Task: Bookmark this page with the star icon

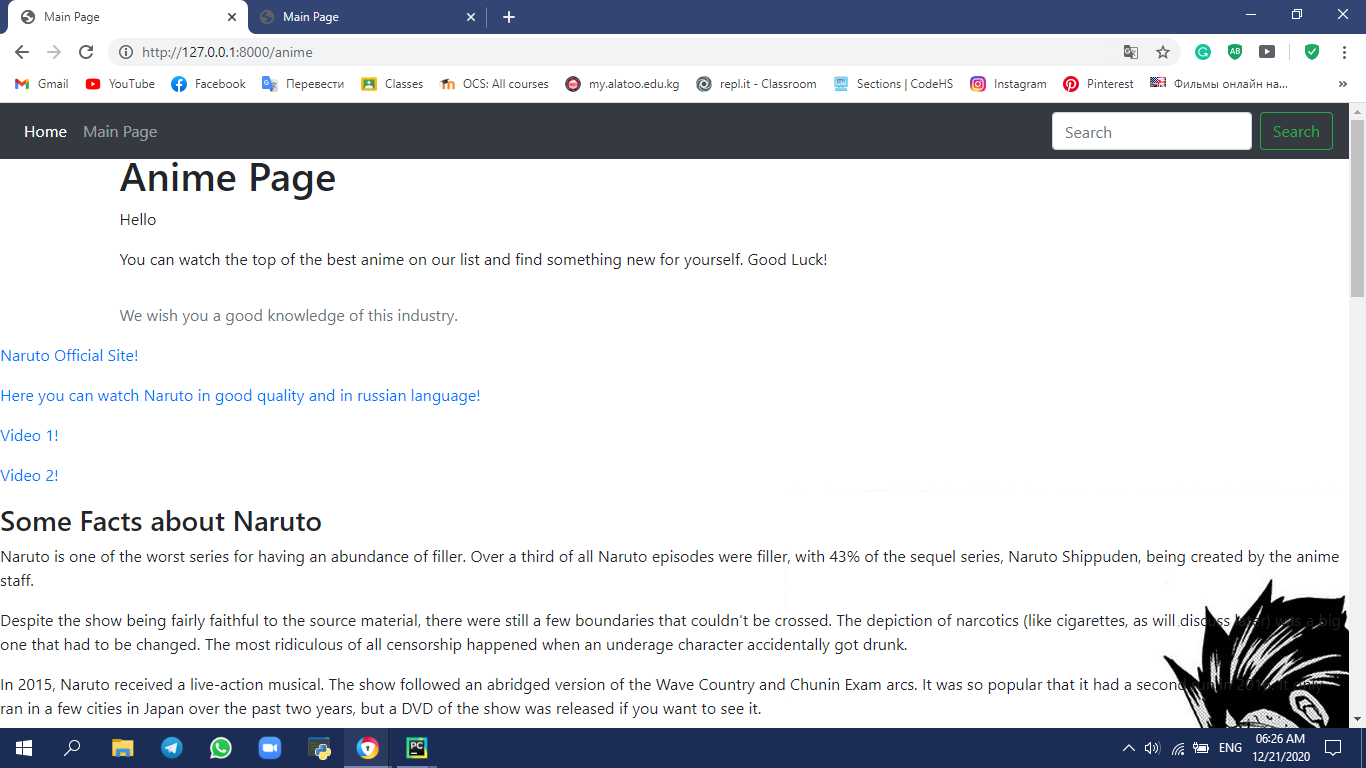Action: 1162,52
